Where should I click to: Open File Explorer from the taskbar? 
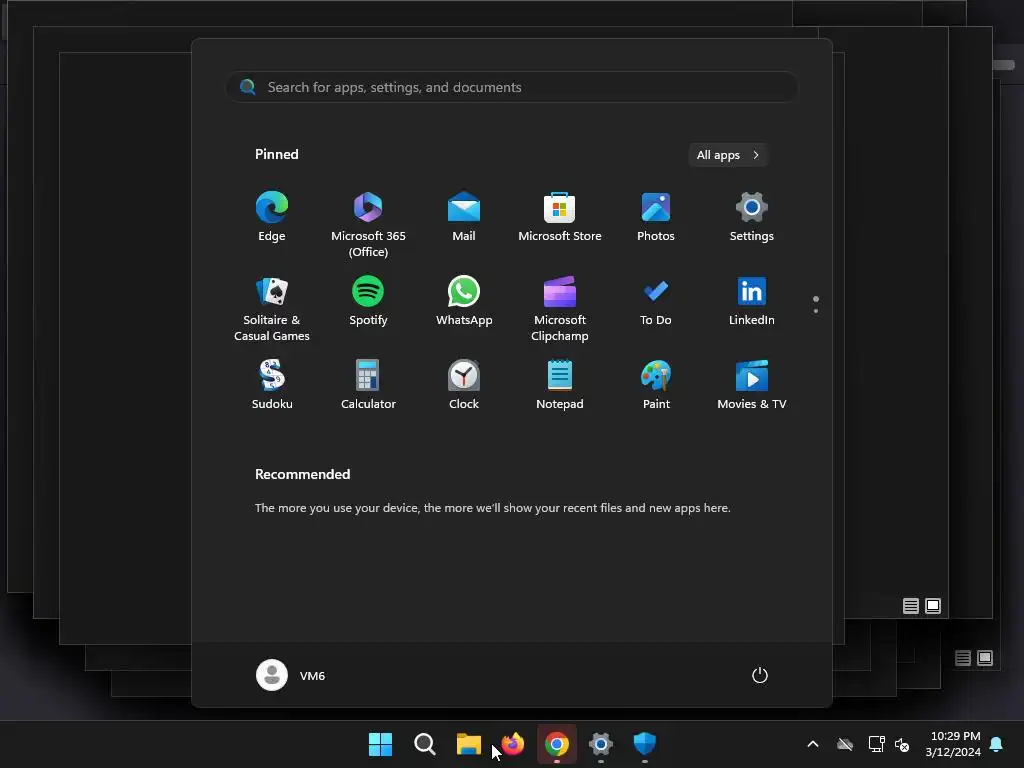point(468,744)
